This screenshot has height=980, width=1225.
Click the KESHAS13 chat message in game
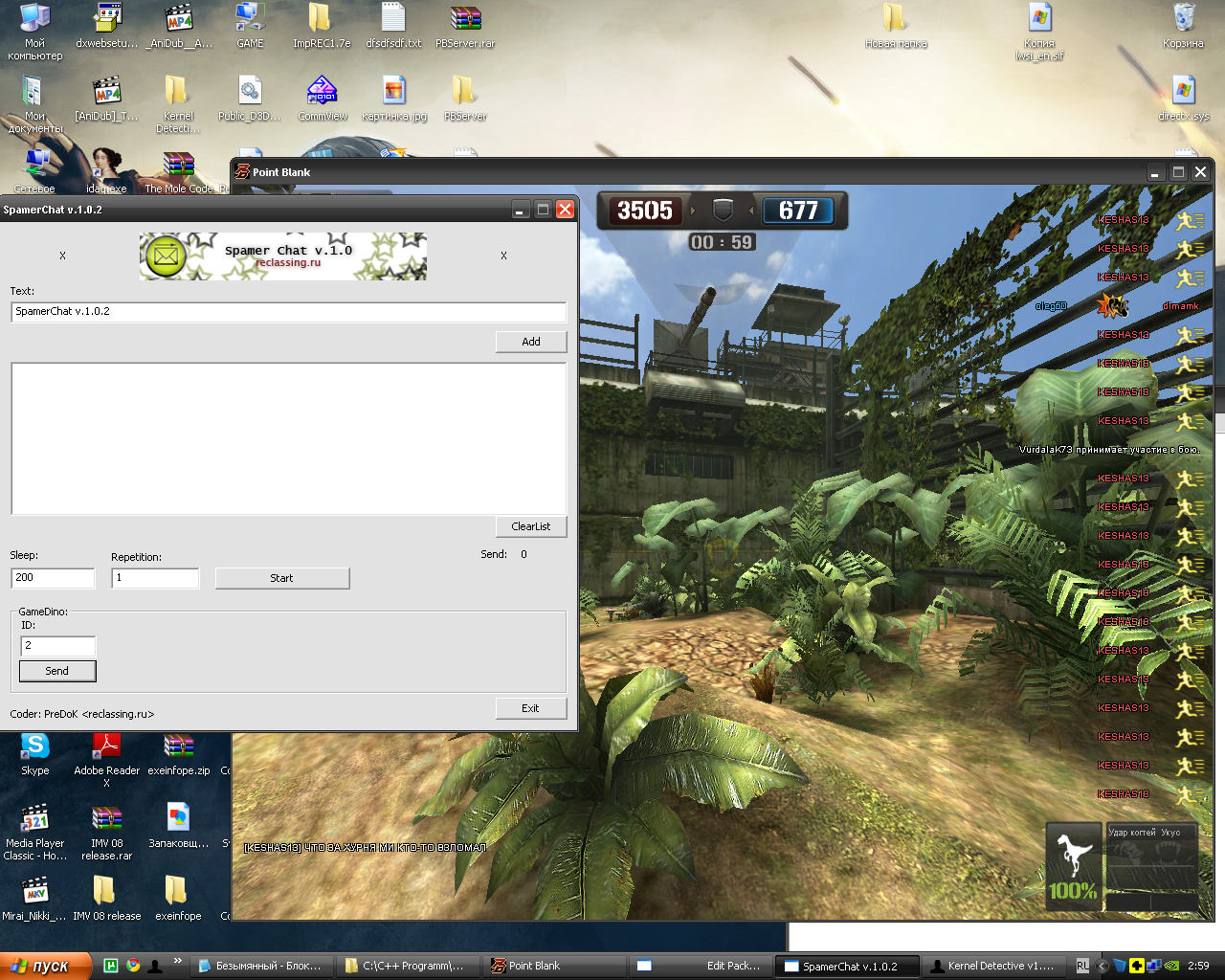click(x=365, y=848)
